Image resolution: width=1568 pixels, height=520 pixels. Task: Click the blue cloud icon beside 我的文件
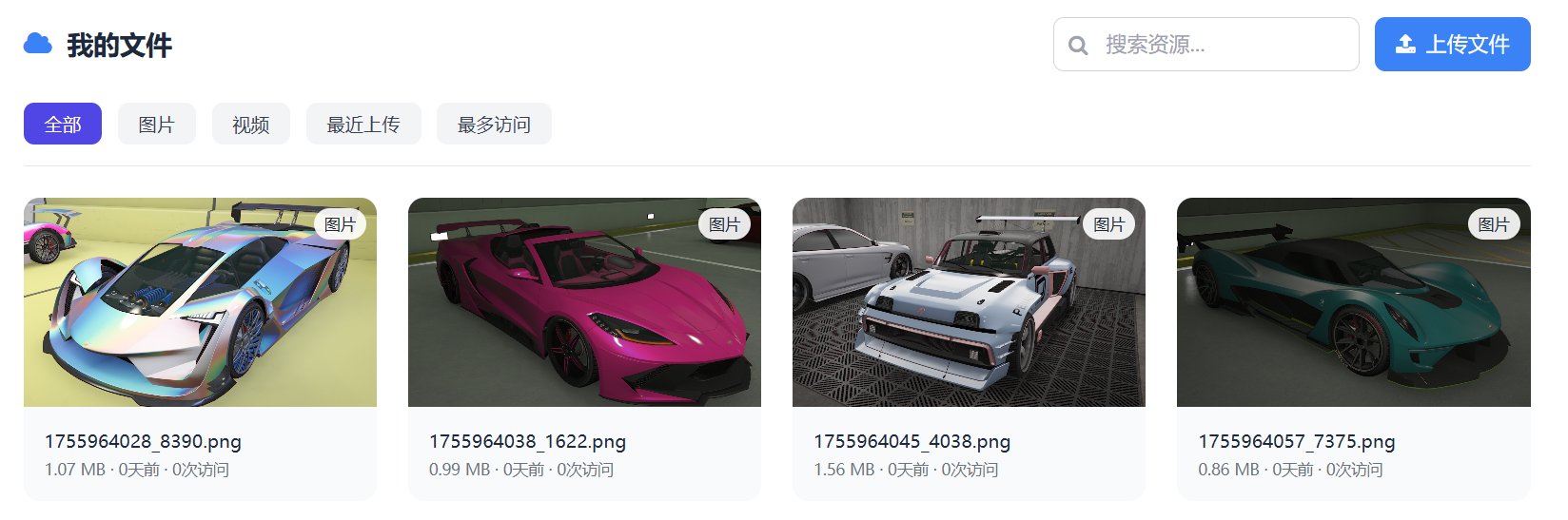tap(38, 44)
